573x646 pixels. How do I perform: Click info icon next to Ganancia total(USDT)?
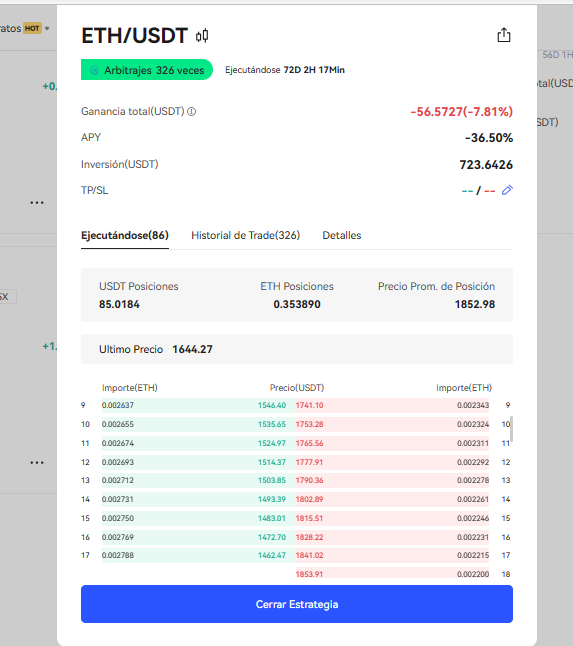click(x=192, y=112)
